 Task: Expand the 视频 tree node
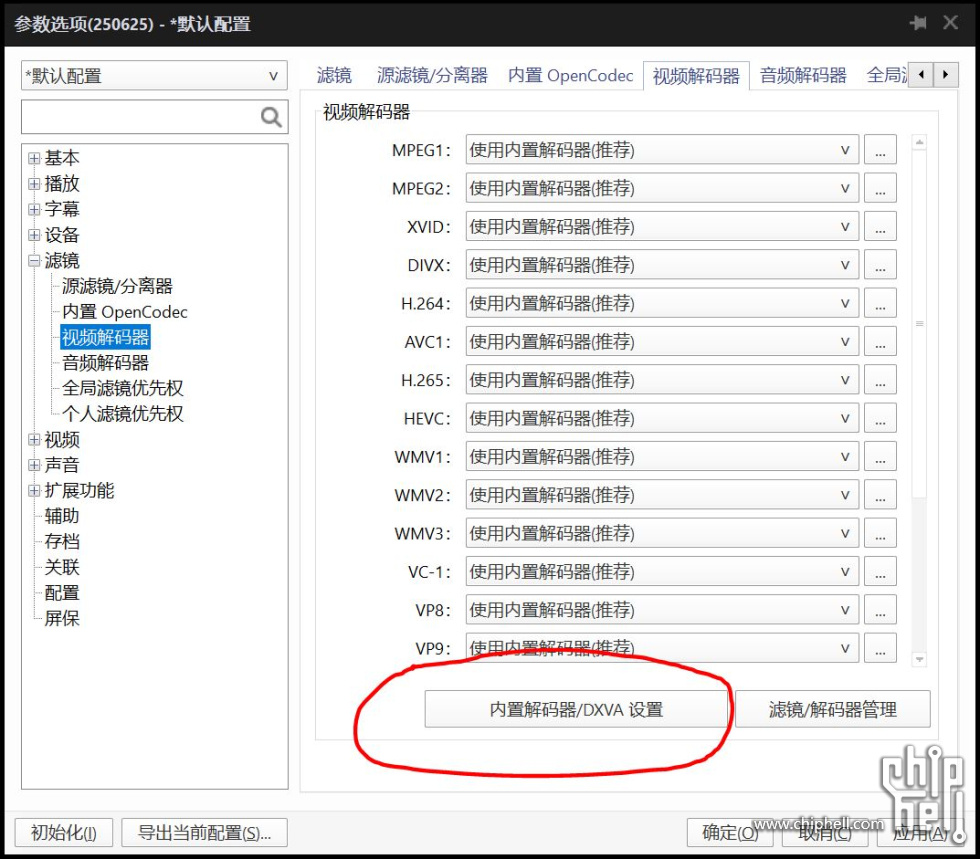point(34,440)
